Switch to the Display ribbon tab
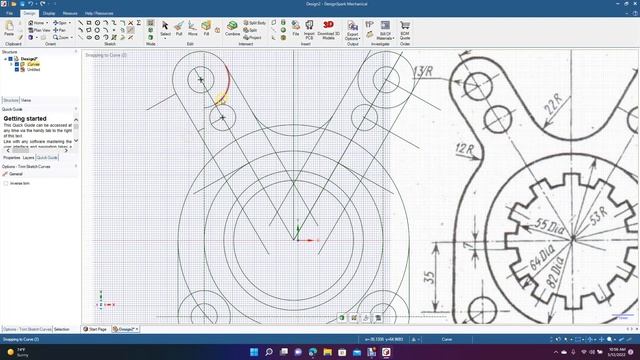This screenshot has height=360, width=640. pos(49,13)
